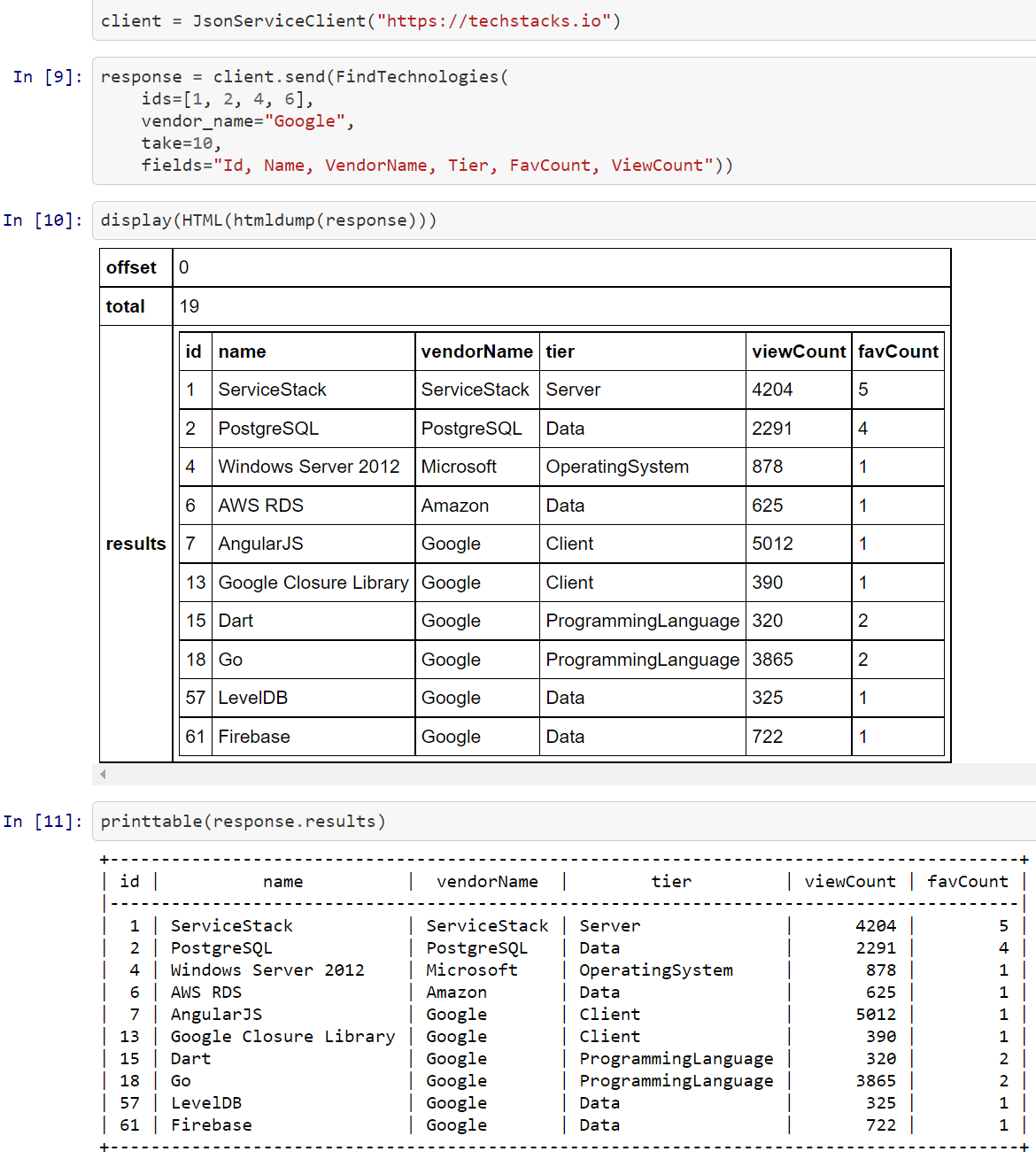The width and height of the screenshot is (1036, 1159).
Task: Click favCount 5 in the HTML table's ServiceStack row
Action: (x=863, y=390)
